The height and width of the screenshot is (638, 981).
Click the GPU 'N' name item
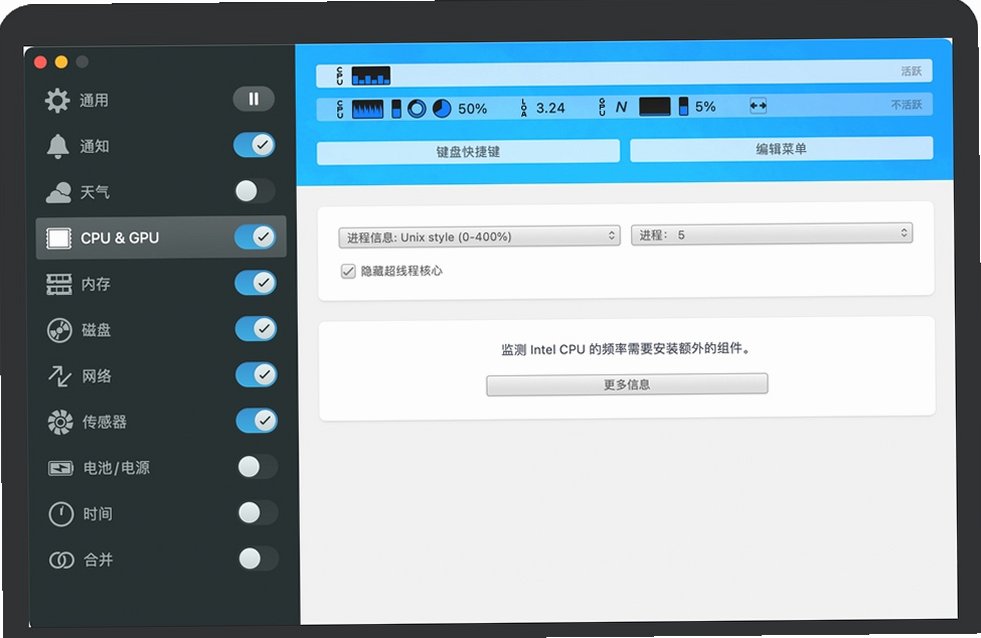click(621, 108)
